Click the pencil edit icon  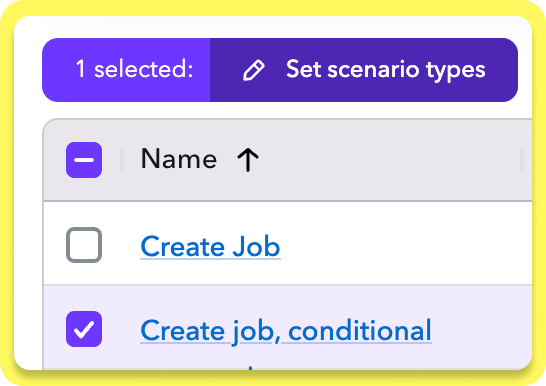tap(254, 70)
